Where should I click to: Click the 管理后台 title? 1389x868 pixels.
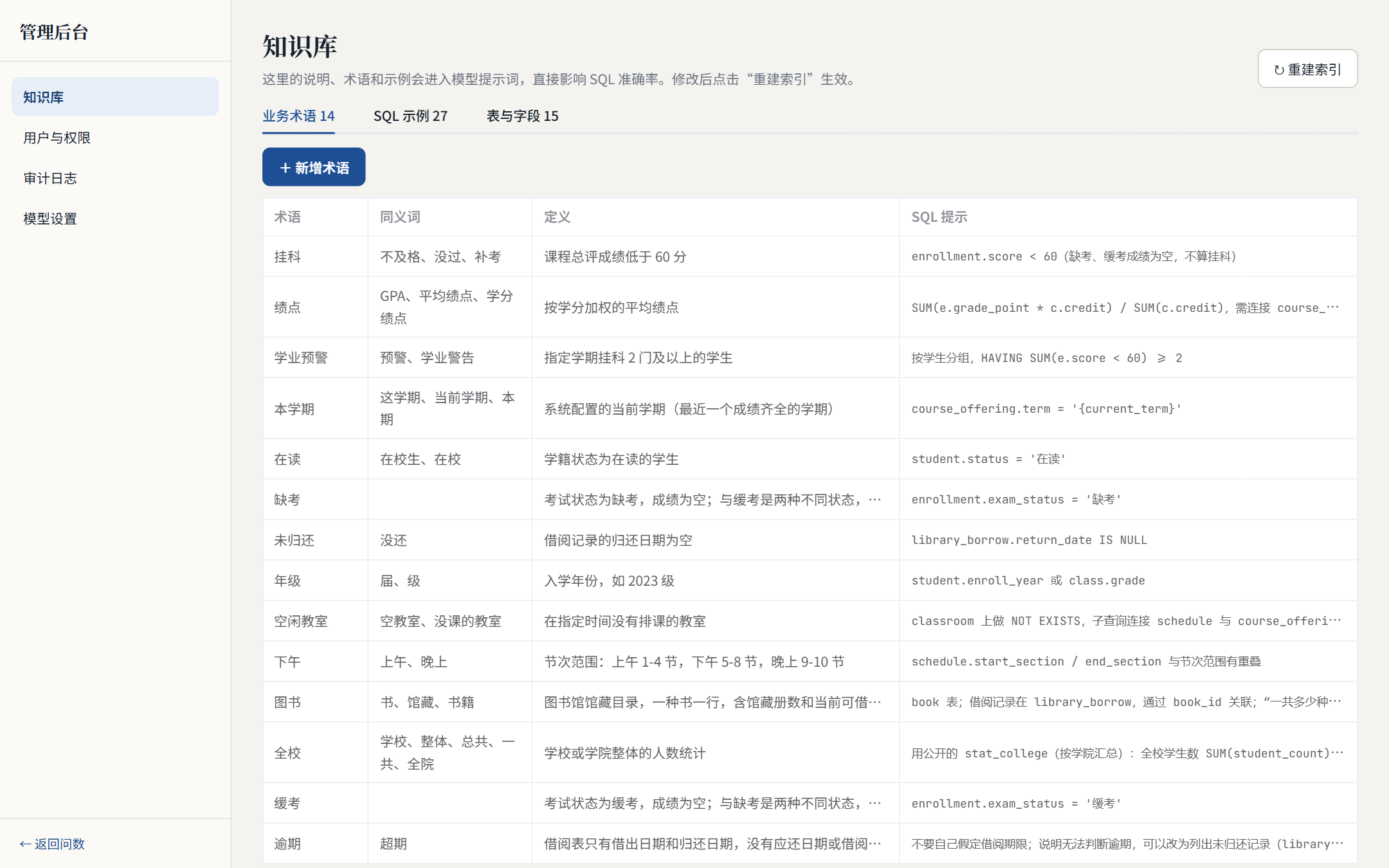(54, 32)
